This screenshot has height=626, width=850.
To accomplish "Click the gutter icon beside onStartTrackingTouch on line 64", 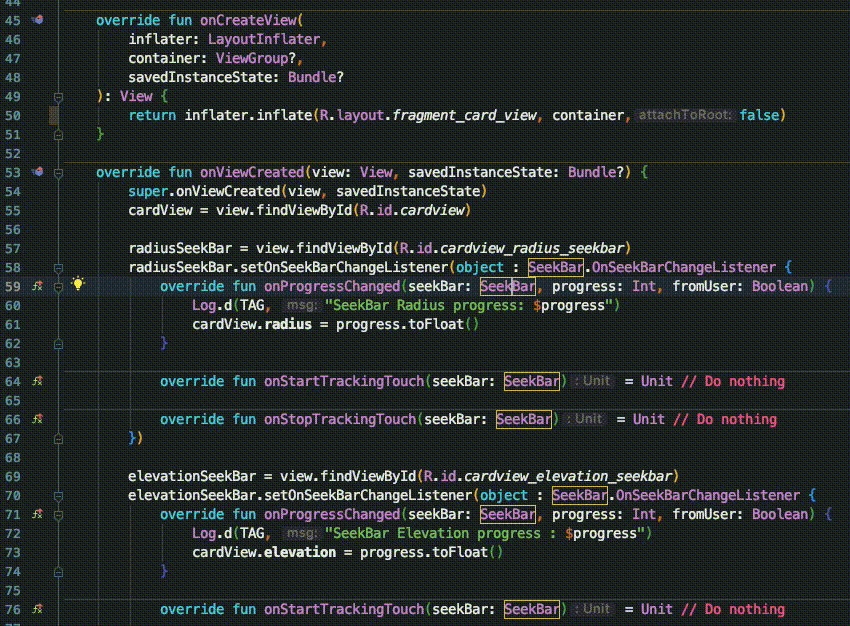I will 38,381.
